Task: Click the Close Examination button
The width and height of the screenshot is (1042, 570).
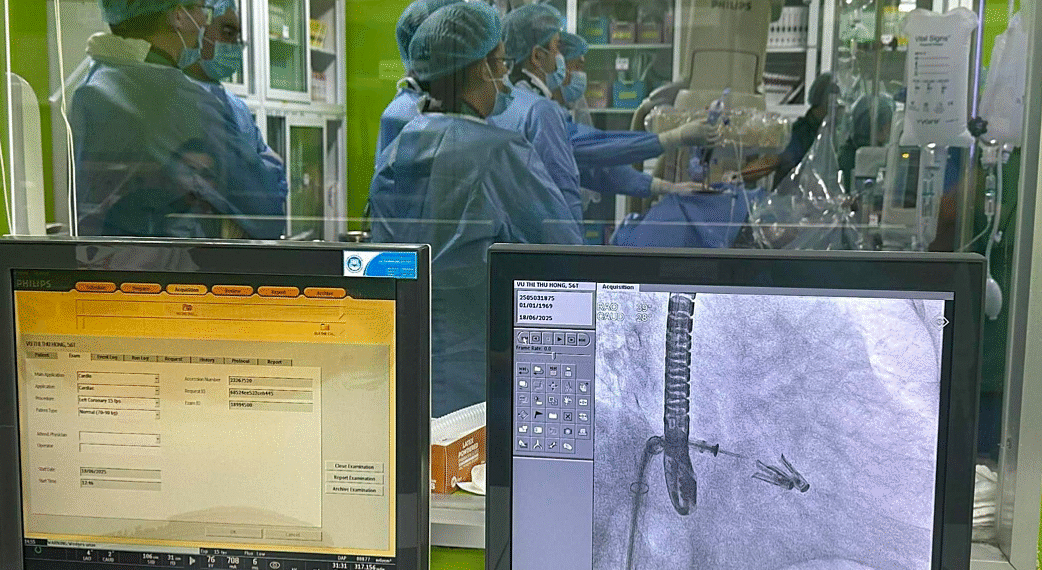Action: 354,466
